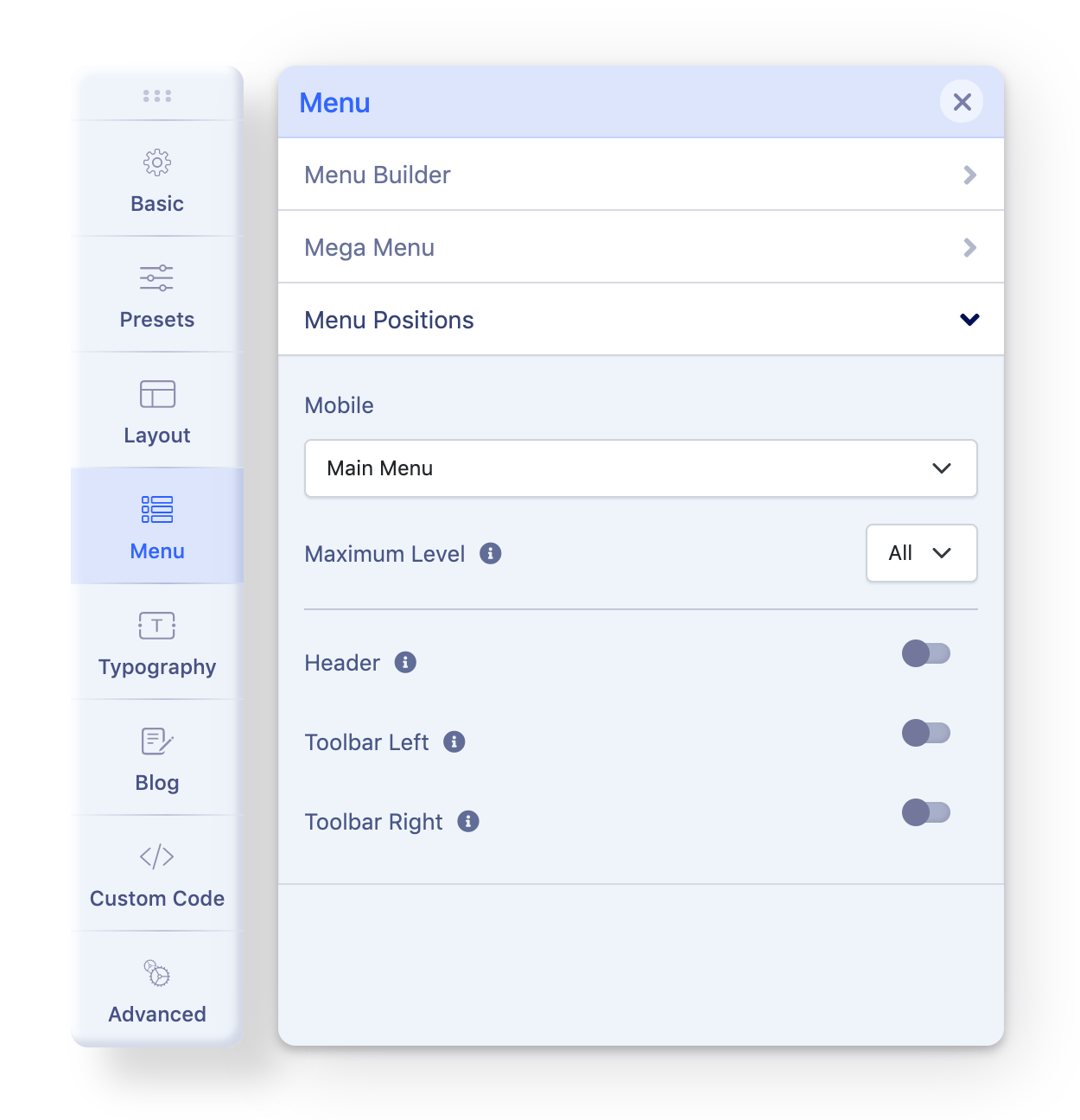Viewport: 1080px width, 1120px height.
Task: Toggle the Toolbar Right switch
Action: tap(926, 812)
